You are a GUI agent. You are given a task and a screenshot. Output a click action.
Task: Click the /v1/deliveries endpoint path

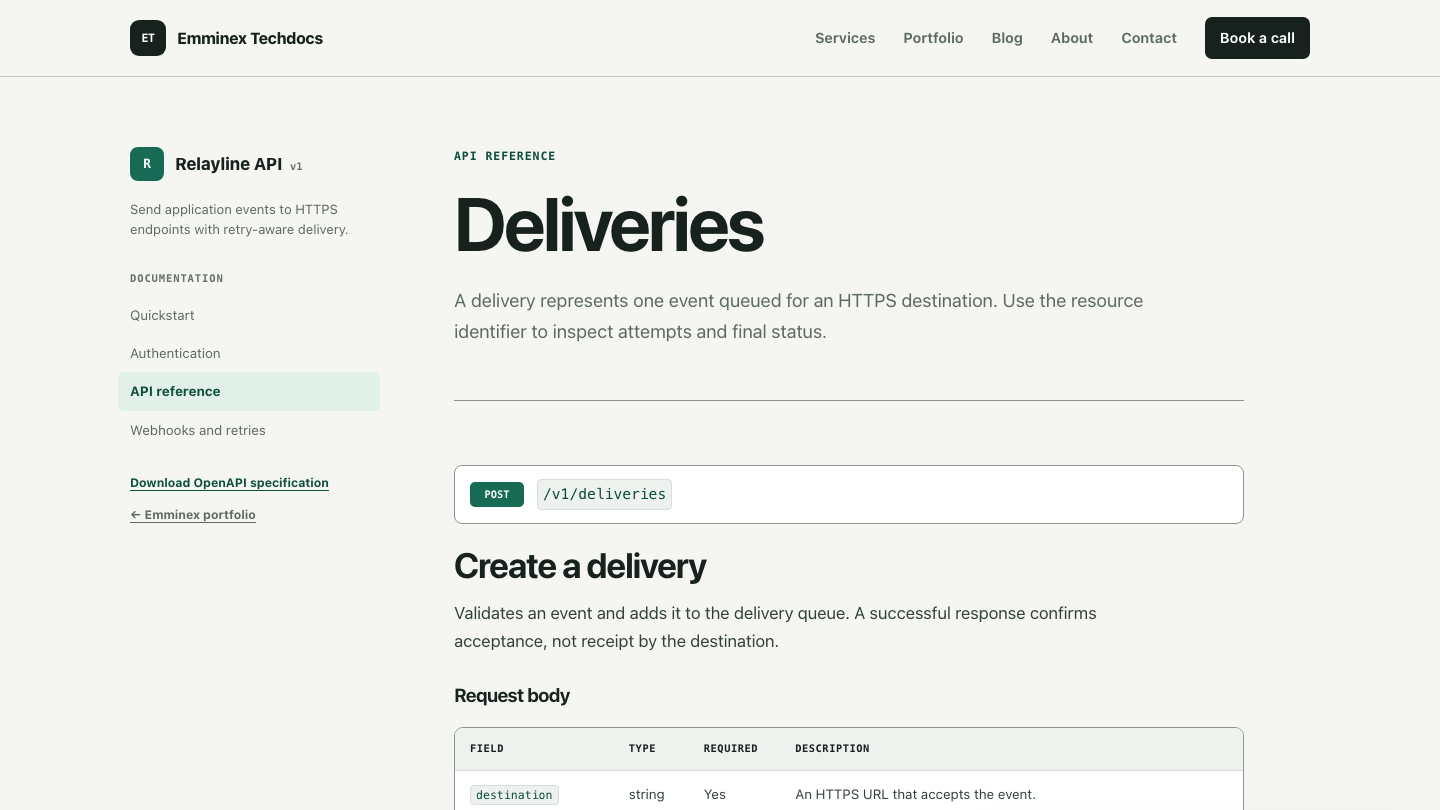tap(604, 494)
